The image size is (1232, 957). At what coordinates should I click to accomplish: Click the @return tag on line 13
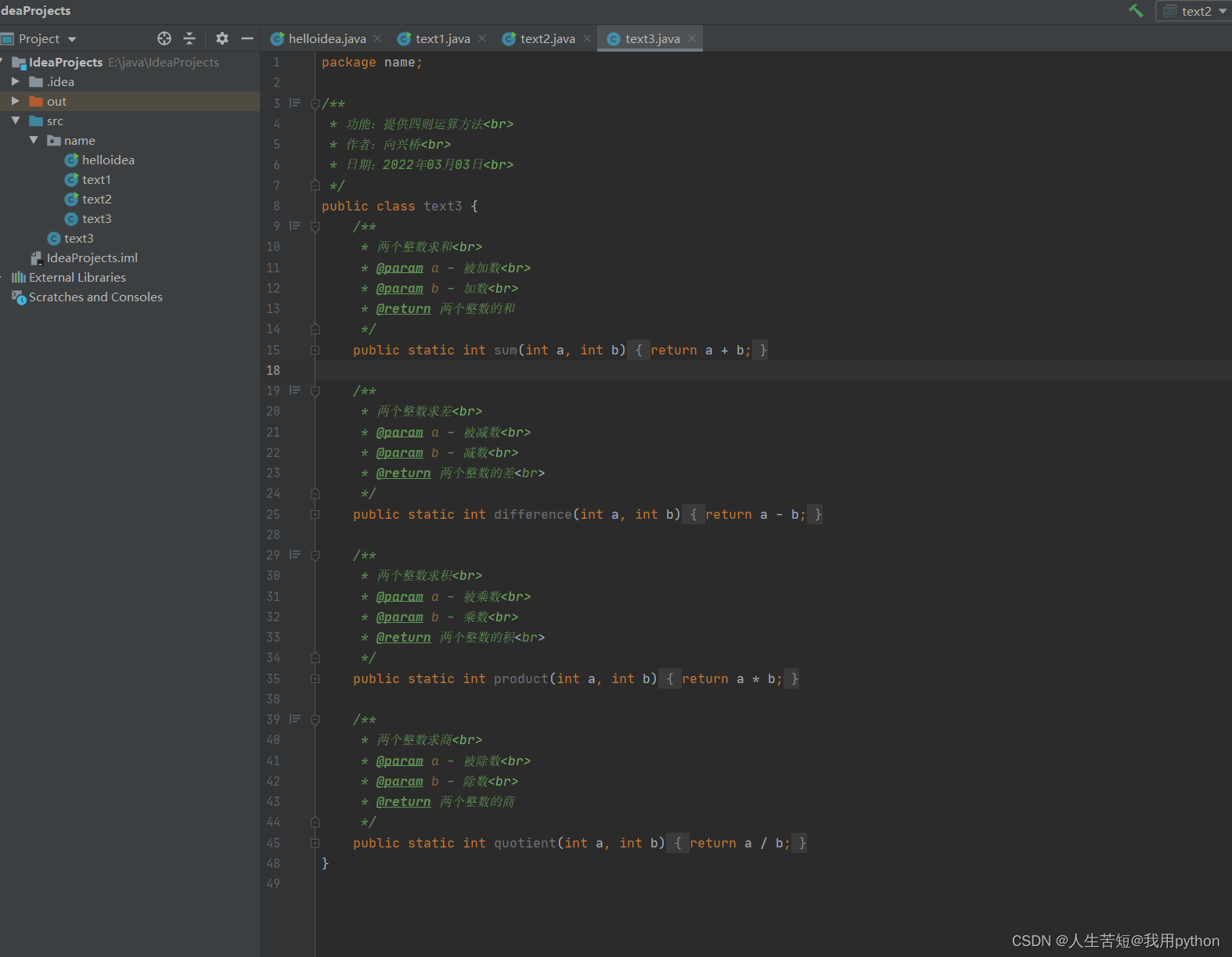(x=403, y=308)
